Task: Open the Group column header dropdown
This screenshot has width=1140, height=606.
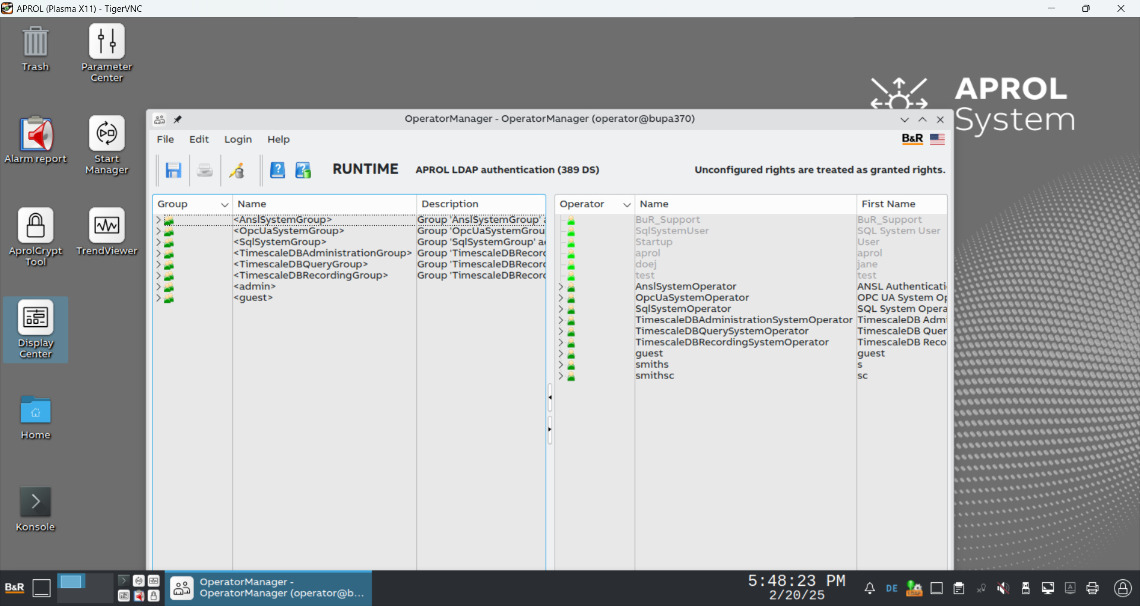Action: 224,205
